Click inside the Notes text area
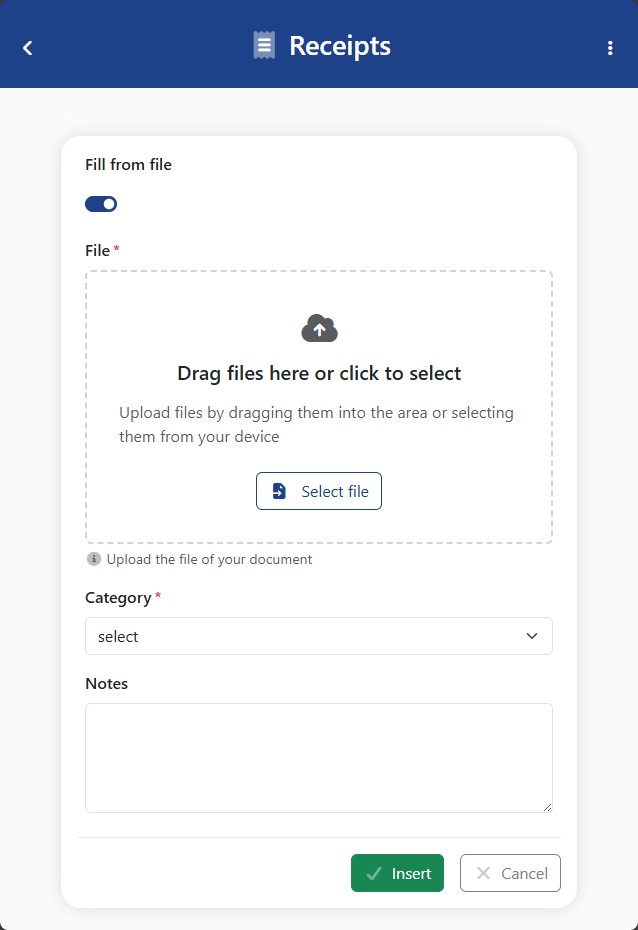Screen dimensions: 638x930 [x=318, y=757]
